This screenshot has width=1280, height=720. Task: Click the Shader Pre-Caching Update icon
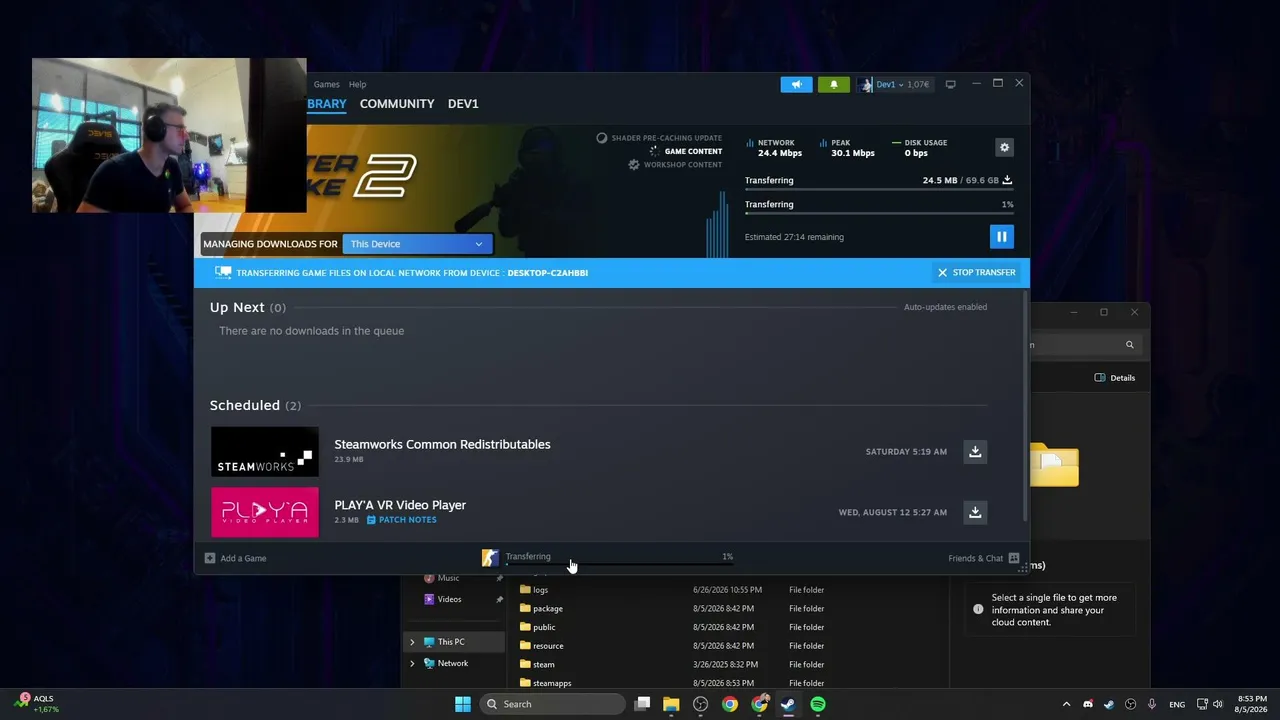coord(602,138)
